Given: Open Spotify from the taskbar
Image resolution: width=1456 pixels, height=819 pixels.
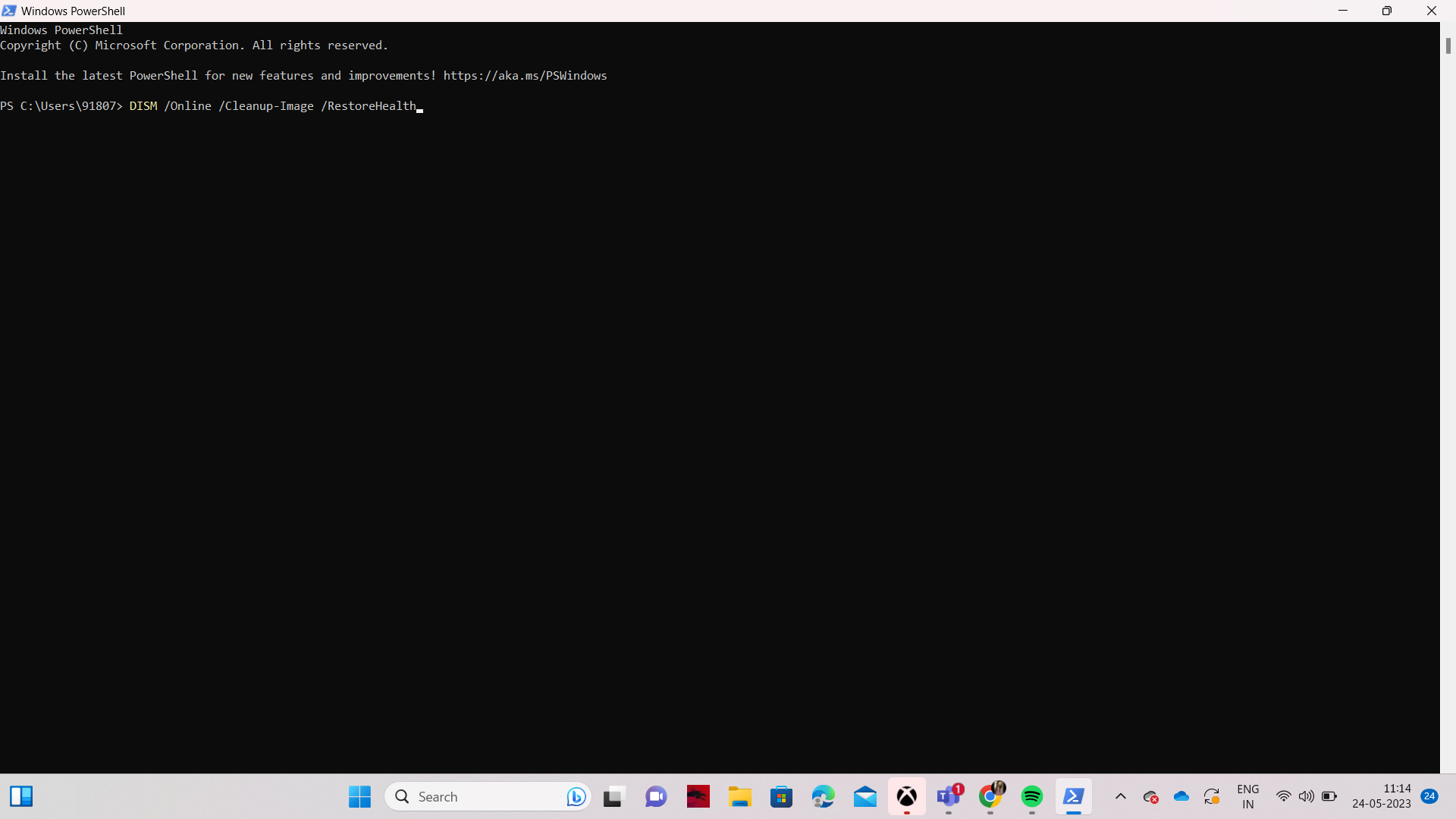Looking at the screenshot, I should tap(1032, 796).
